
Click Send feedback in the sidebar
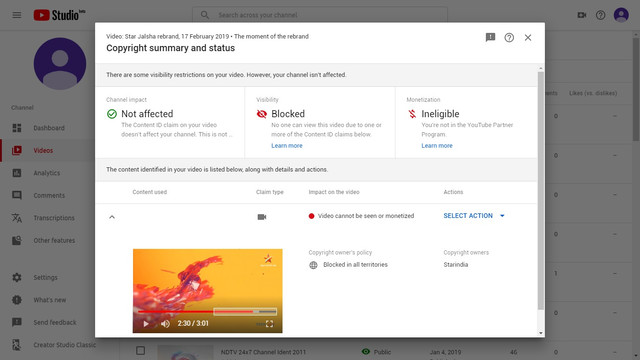[48, 322]
